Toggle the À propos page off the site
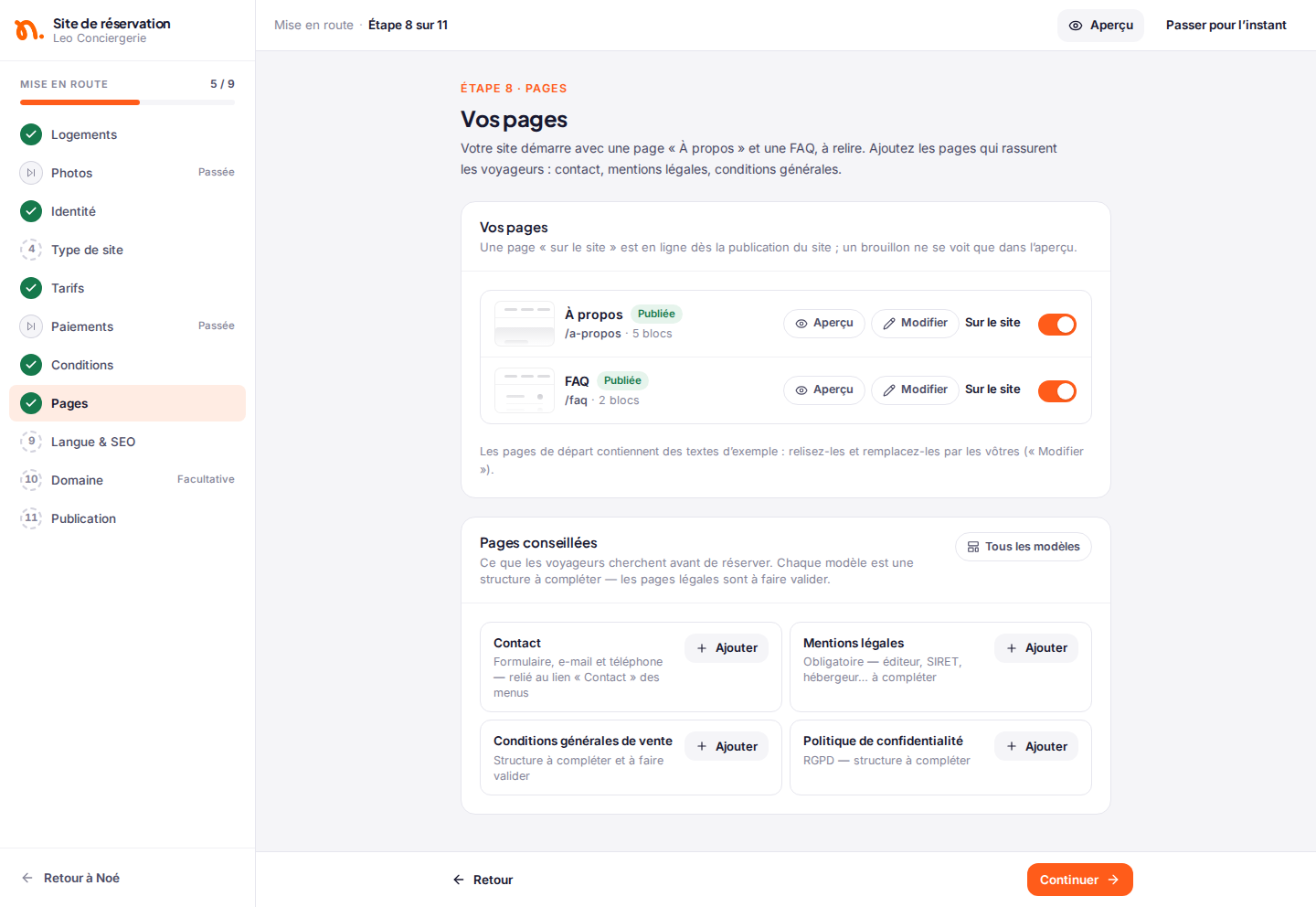Viewport: 1316px width, 907px height. click(x=1057, y=325)
